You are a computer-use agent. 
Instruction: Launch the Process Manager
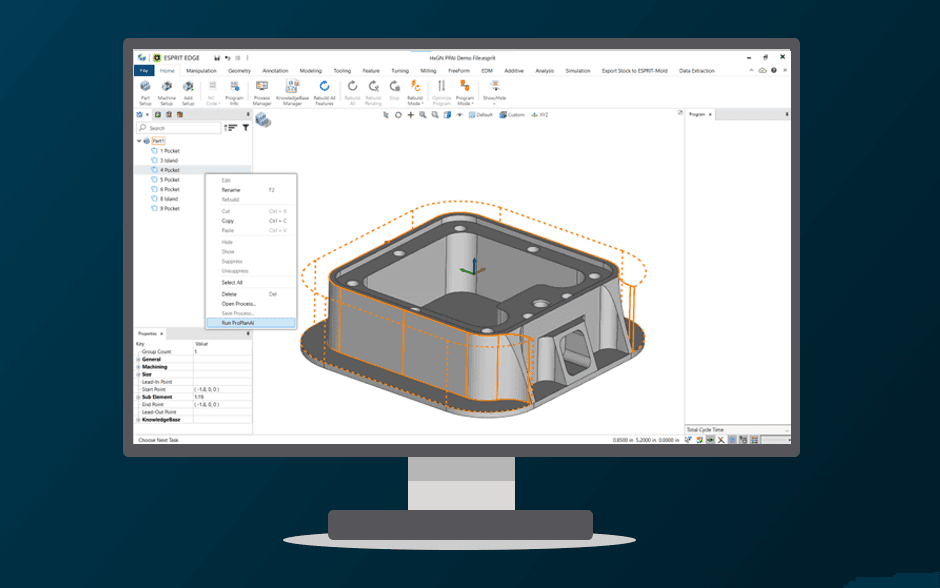263,92
